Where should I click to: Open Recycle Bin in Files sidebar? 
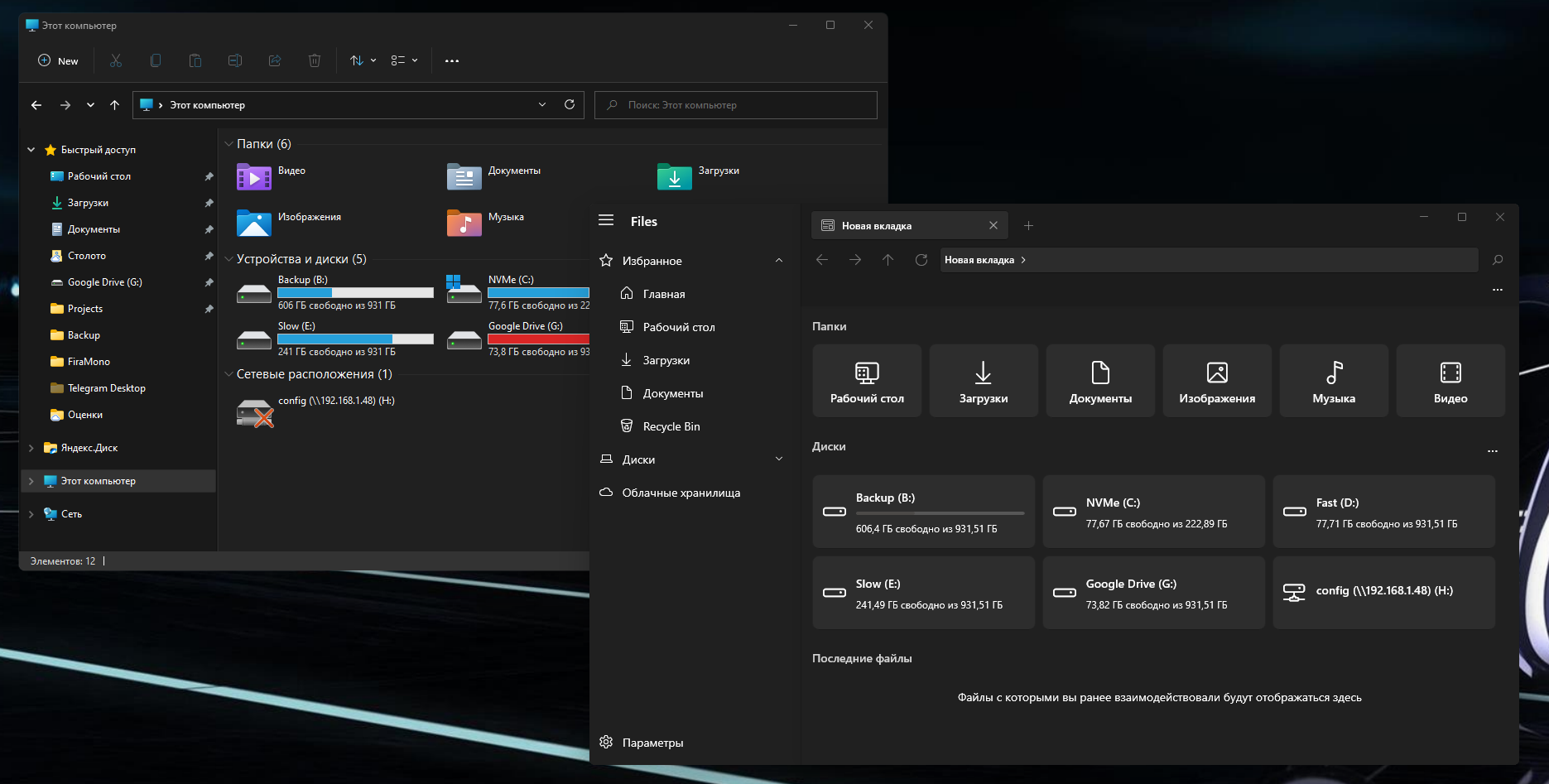point(671,426)
